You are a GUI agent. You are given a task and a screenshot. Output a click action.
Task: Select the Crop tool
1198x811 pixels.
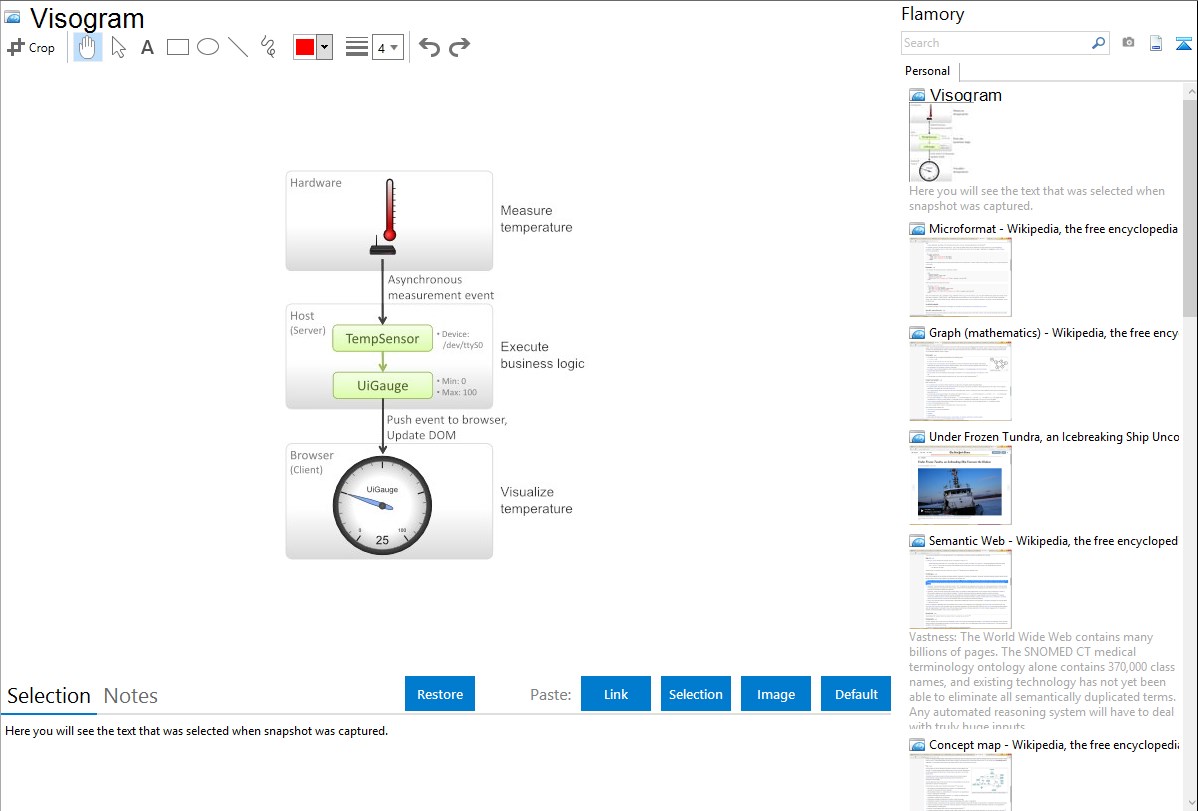tap(31, 47)
